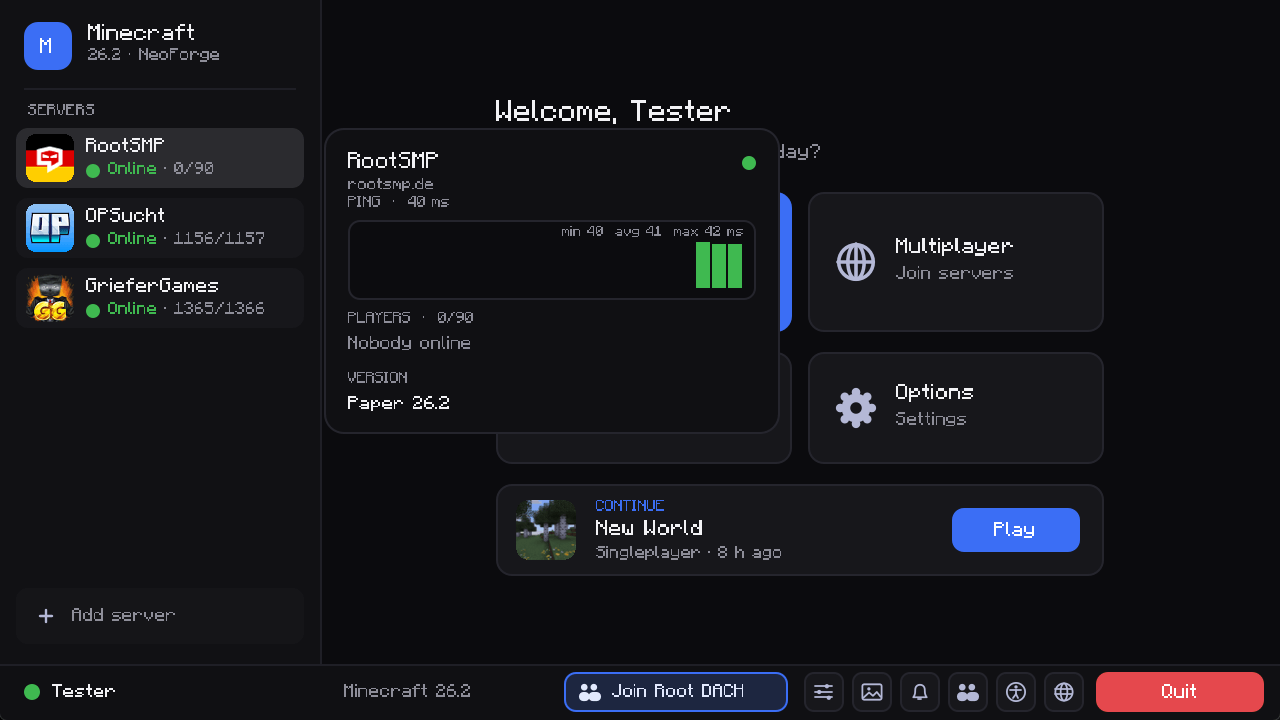This screenshot has height=720, width=1280.
Task: Click the "Nobody online" text
Action: point(409,343)
